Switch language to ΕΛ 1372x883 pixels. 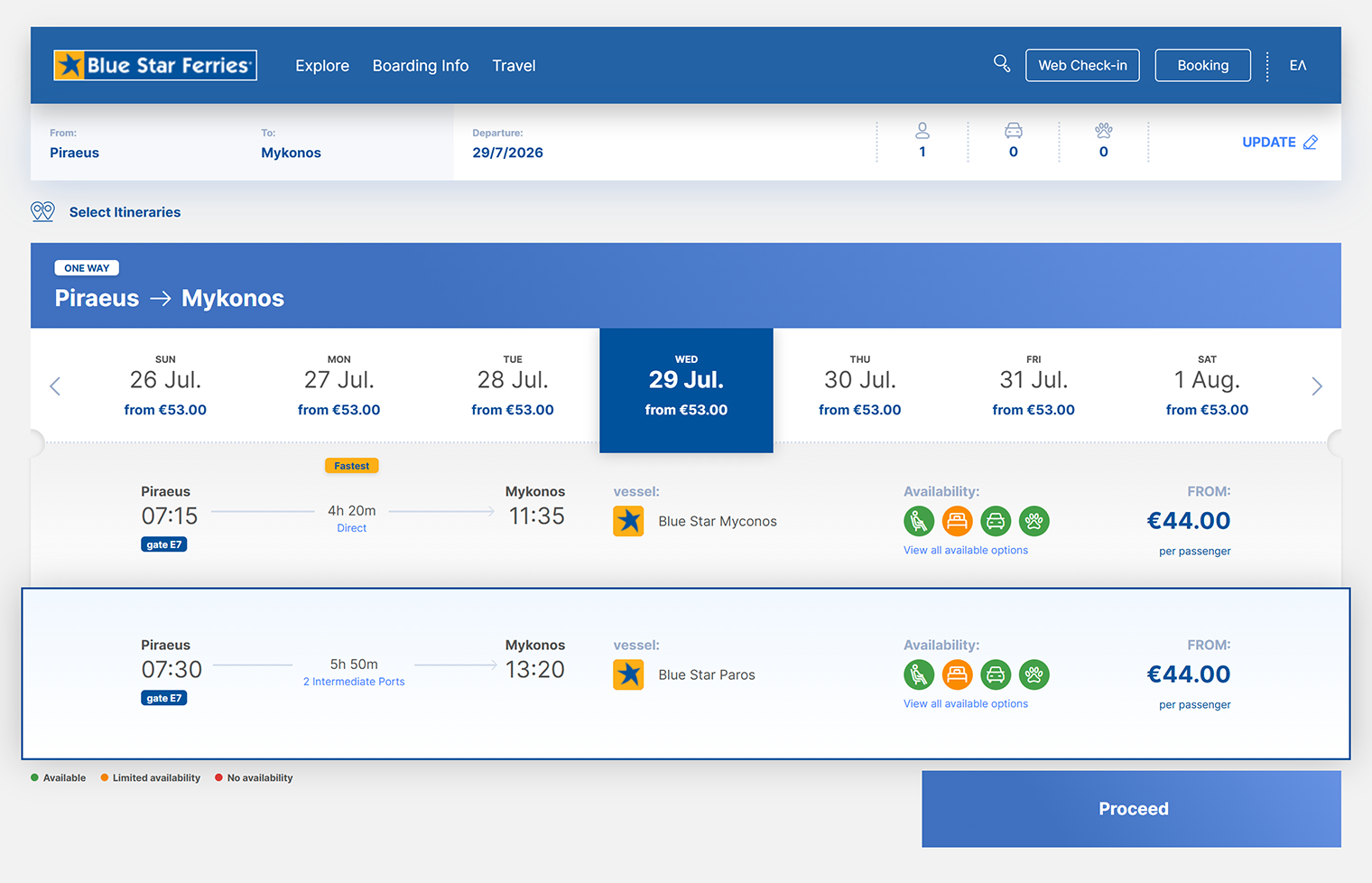coord(1298,65)
